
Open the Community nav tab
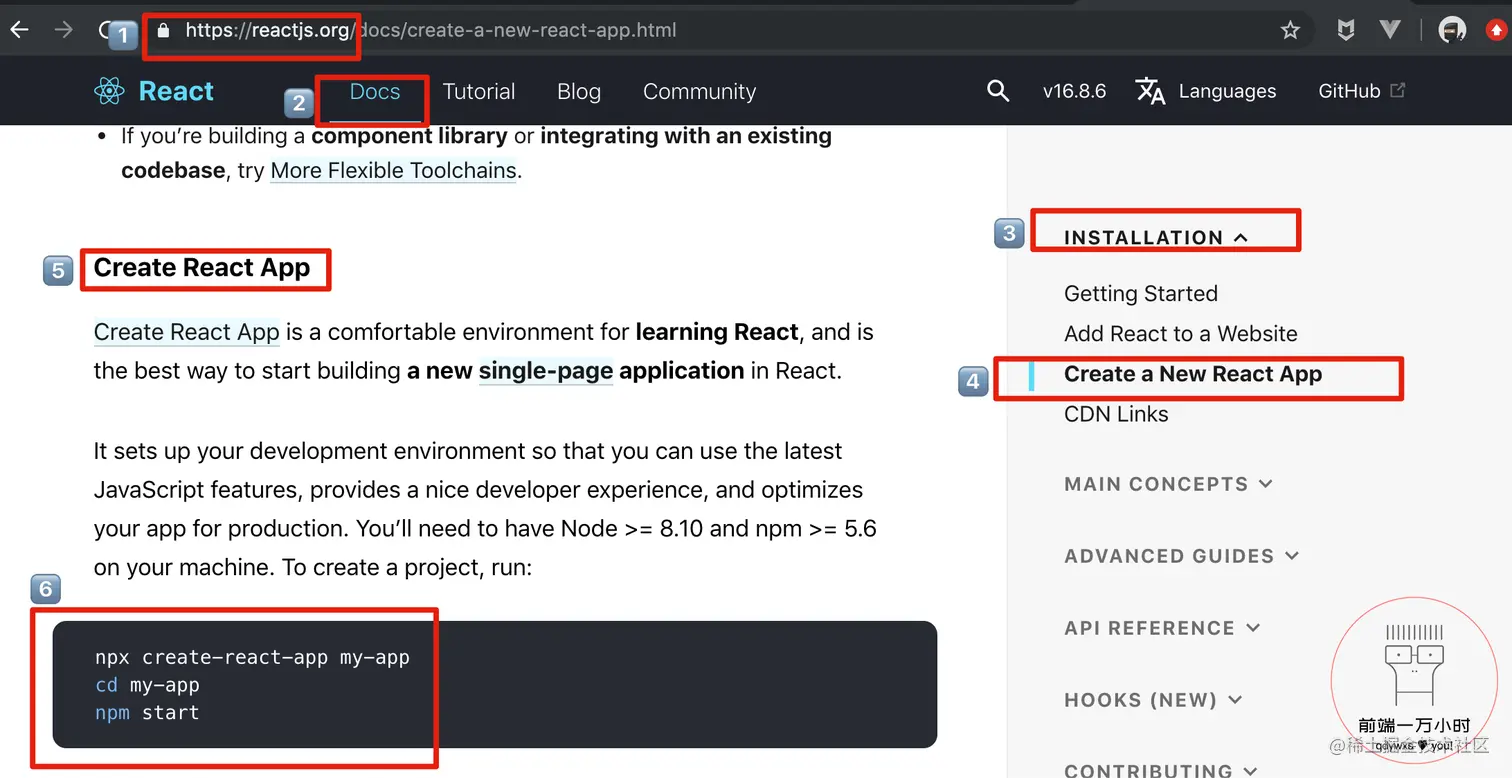699,91
